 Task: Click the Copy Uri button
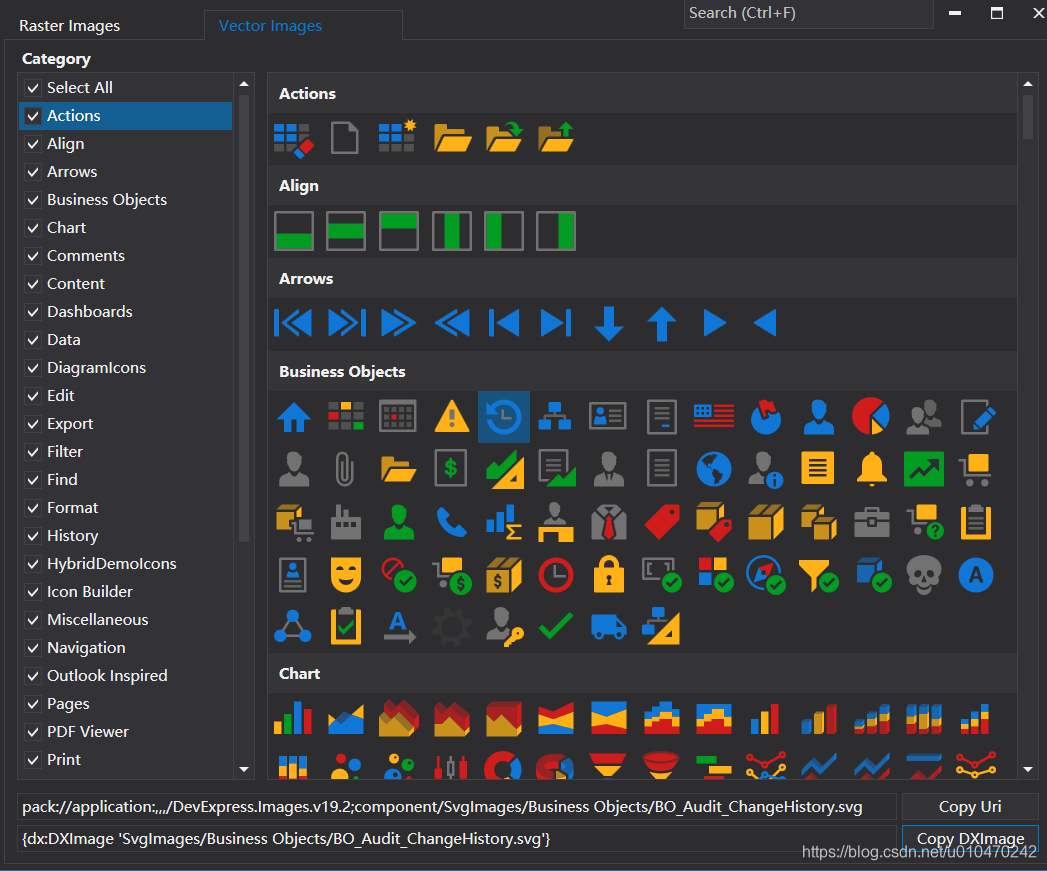[970, 806]
